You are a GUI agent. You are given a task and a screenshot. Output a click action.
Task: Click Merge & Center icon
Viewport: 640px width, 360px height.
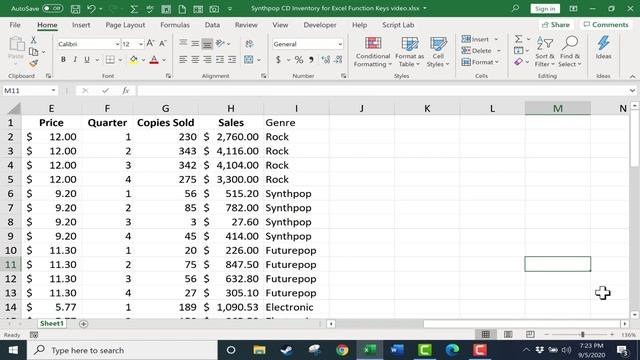[x=249, y=60]
